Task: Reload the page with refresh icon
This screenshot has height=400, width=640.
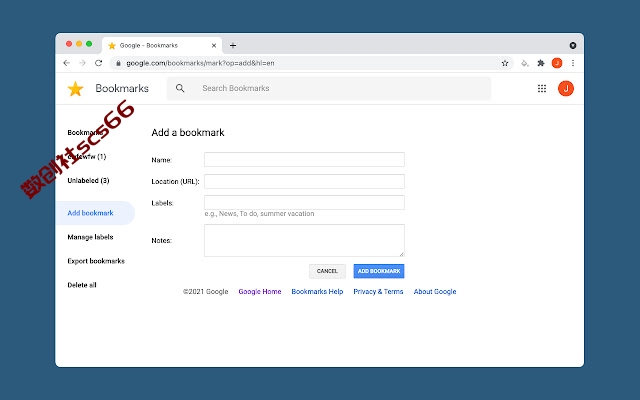Action: (x=98, y=63)
